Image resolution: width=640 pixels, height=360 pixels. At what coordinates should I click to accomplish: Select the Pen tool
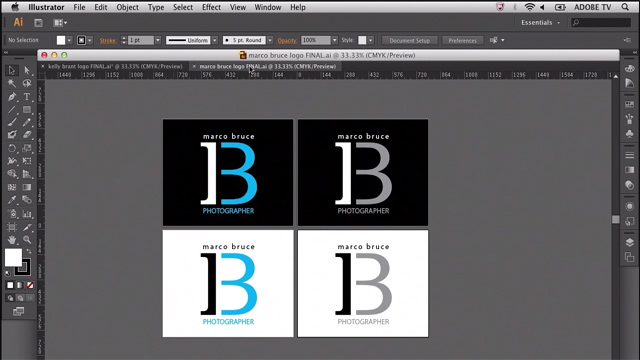[12, 97]
